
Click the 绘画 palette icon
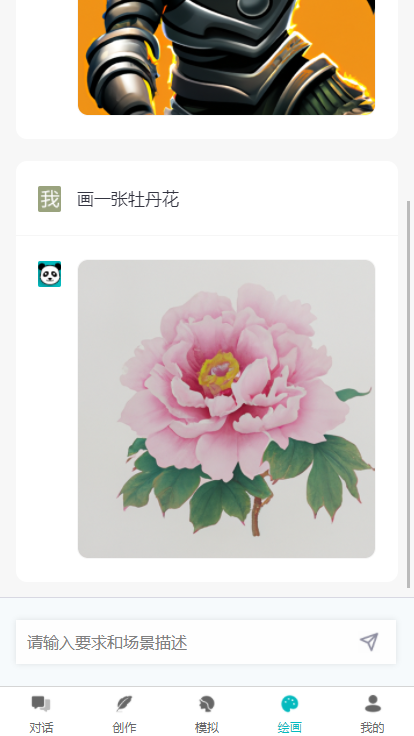point(290,704)
